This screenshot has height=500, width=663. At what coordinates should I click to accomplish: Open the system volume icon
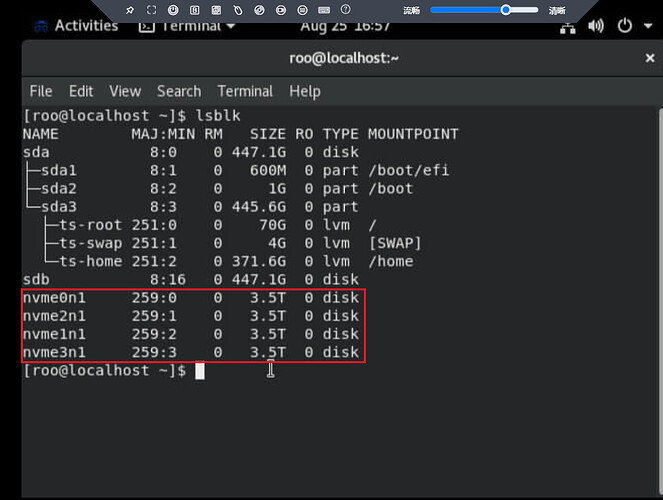tap(597, 26)
